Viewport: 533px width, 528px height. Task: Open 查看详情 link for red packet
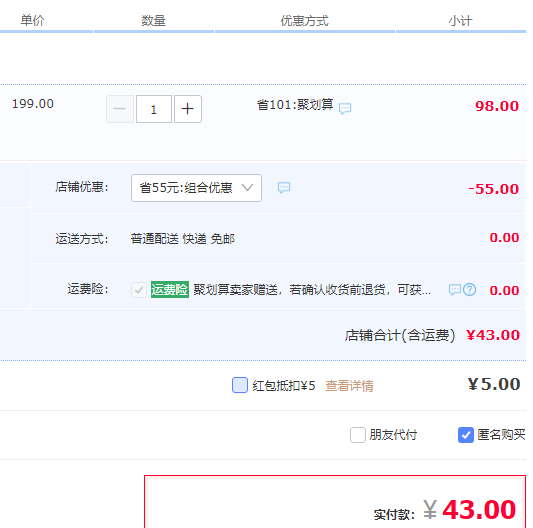click(349, 386)
